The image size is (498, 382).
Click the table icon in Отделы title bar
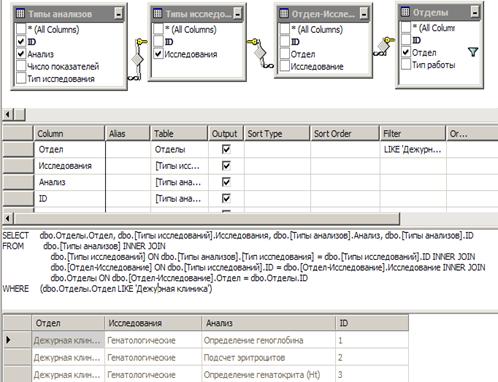click(x=405, y=12)
